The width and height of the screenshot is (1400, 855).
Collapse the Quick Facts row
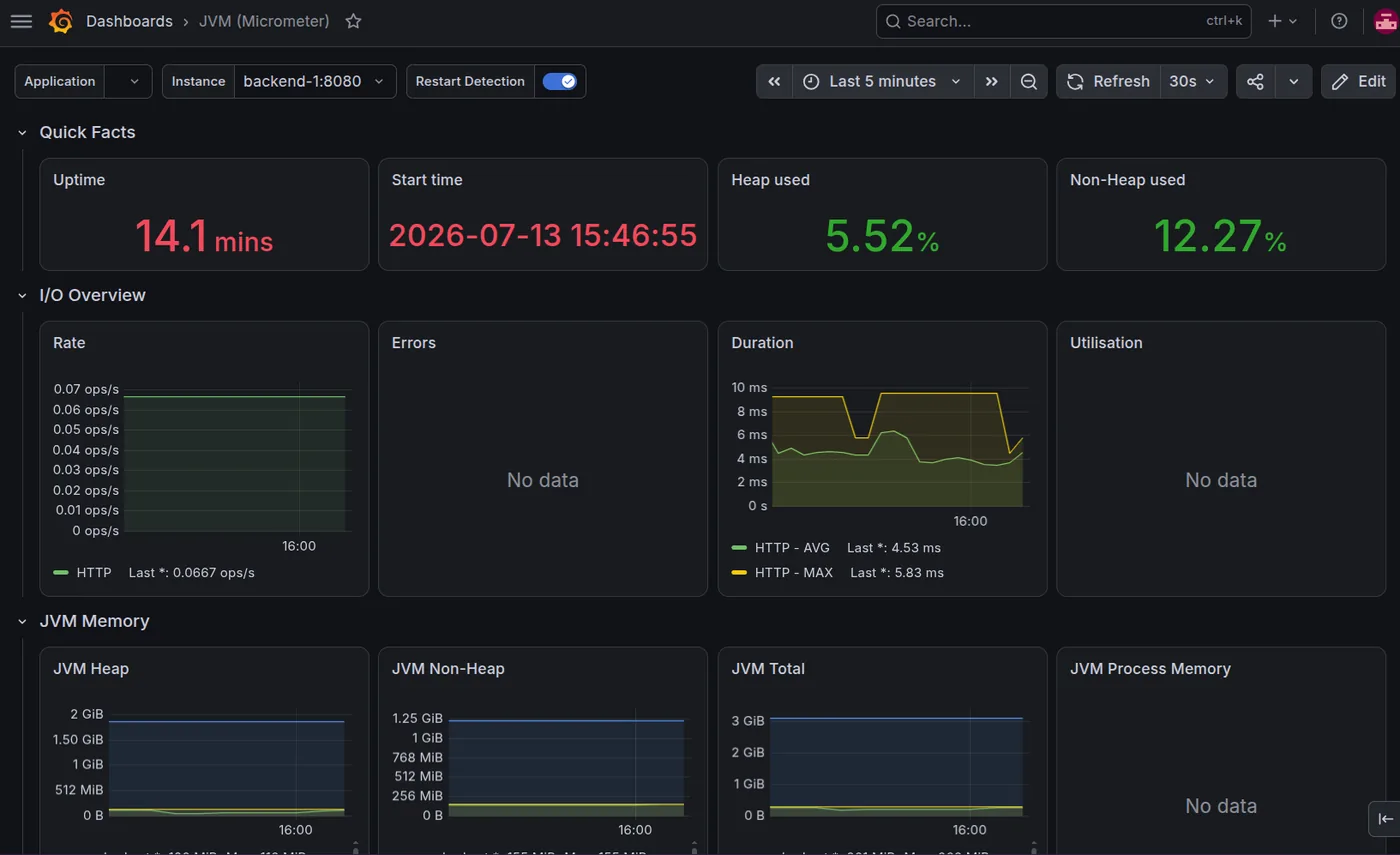click(x=22, y=132)
